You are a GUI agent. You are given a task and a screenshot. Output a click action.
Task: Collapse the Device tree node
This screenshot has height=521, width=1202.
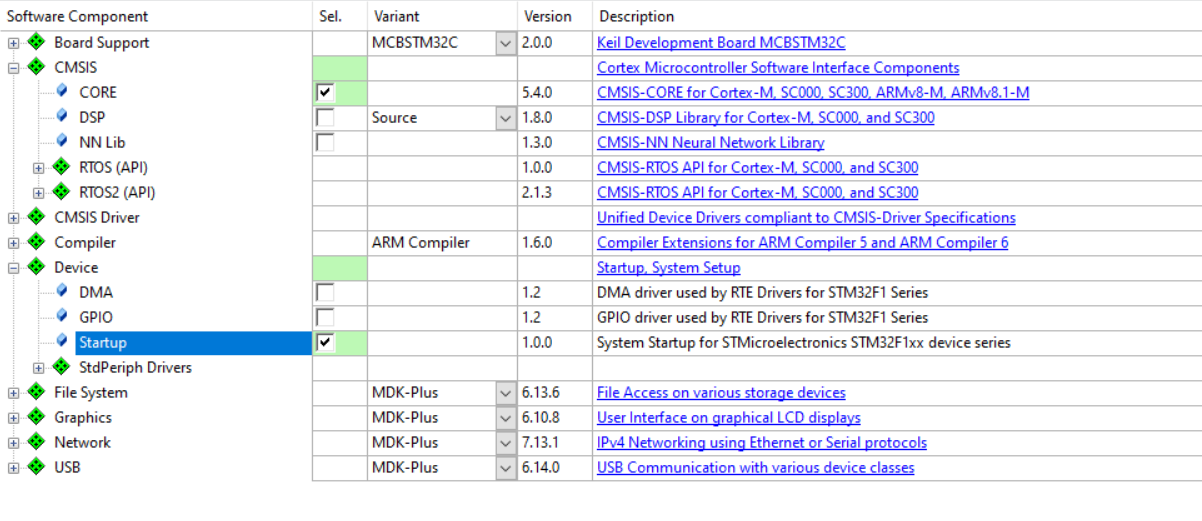14,268
